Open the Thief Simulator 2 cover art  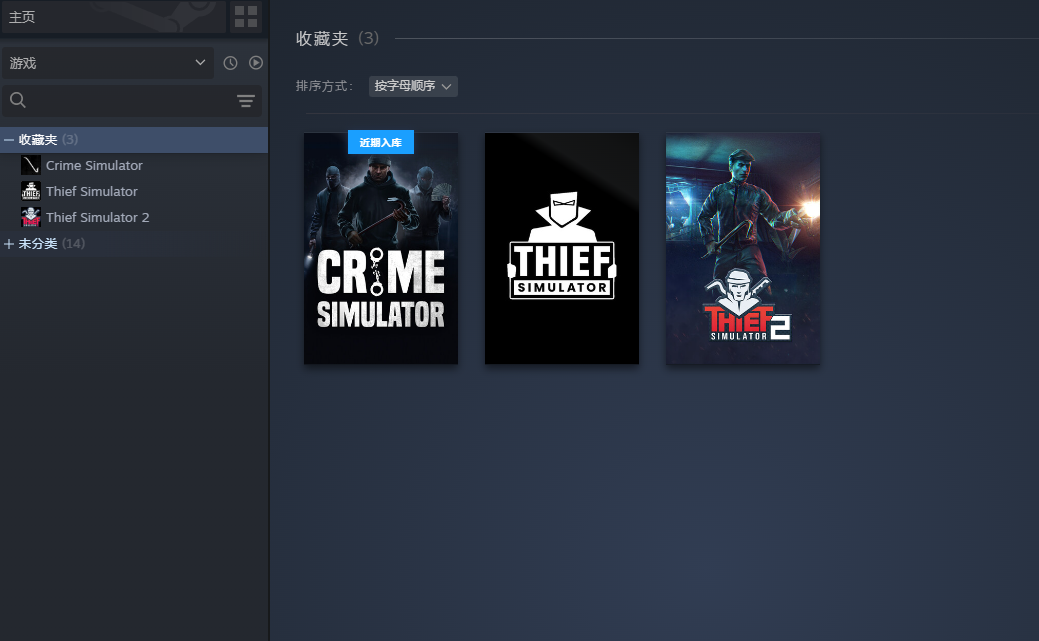click(x=743, y=248)
